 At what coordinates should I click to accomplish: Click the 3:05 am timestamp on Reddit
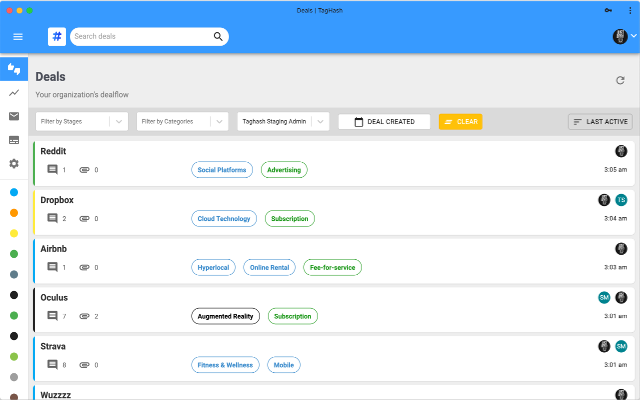point(616,169)
